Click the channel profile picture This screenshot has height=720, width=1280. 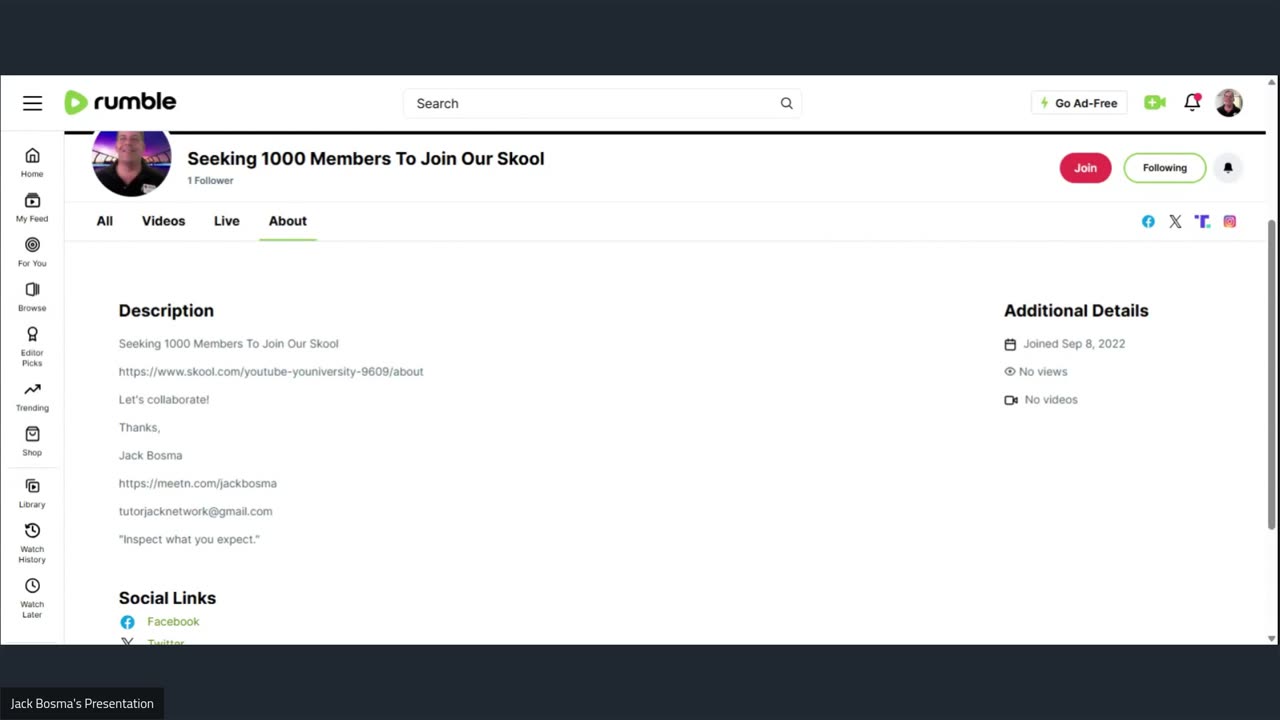pyautogui.click(x=132, y=163)
